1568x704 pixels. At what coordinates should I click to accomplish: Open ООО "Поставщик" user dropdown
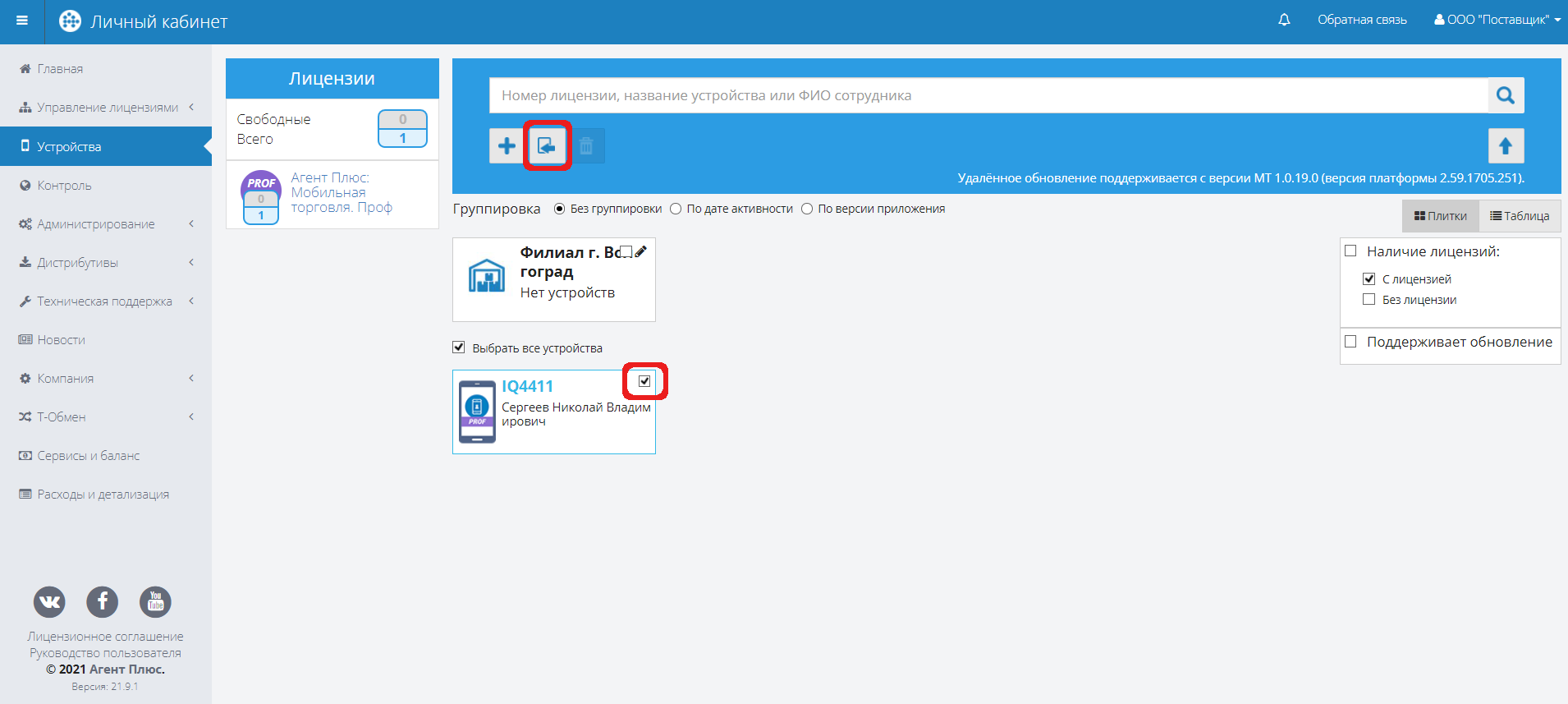click(1497, 20)
